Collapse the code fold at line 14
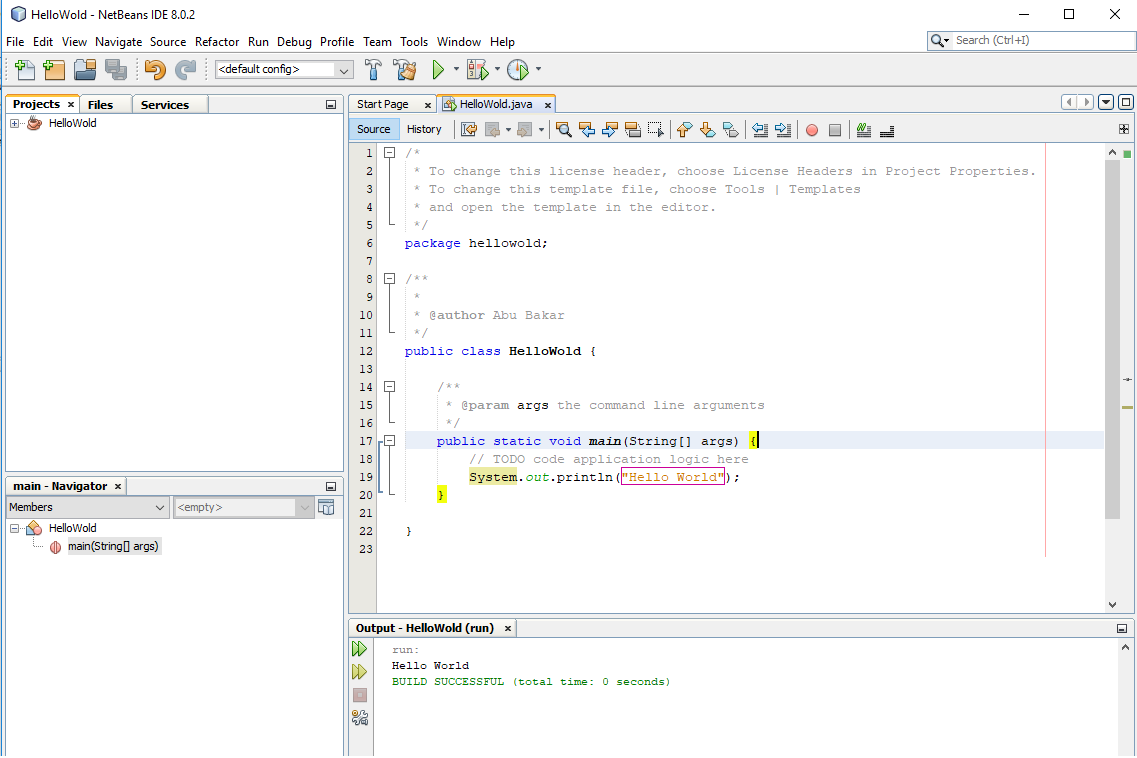Image resolution: width=1137 pixels, height=758 pixels. pos(389,387)
